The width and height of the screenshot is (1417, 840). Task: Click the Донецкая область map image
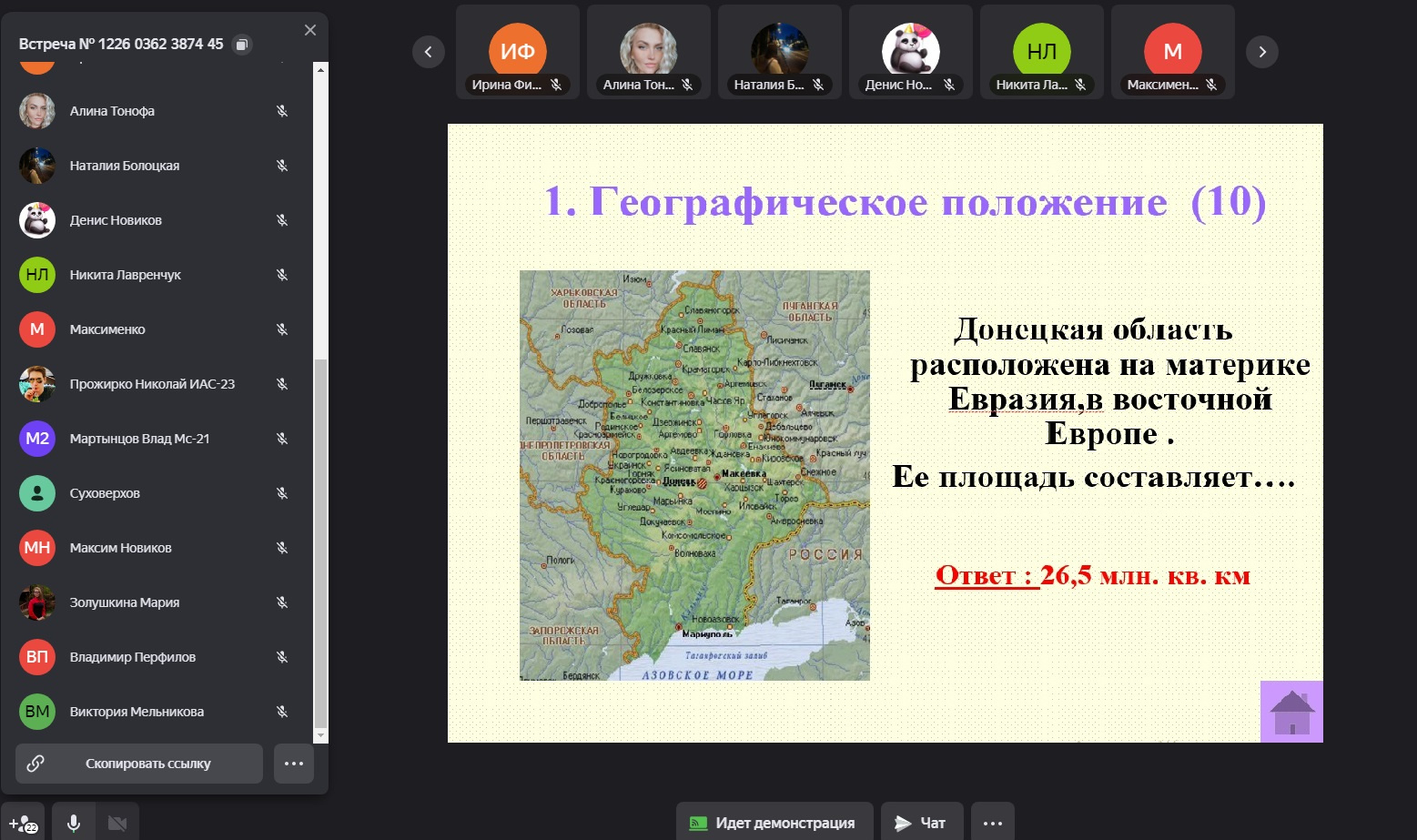694,475
